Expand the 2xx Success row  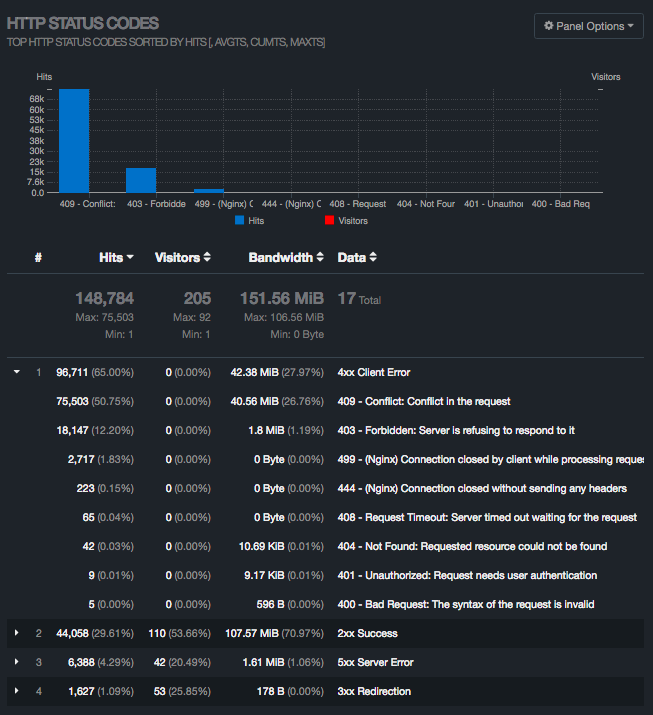[17, 633]
